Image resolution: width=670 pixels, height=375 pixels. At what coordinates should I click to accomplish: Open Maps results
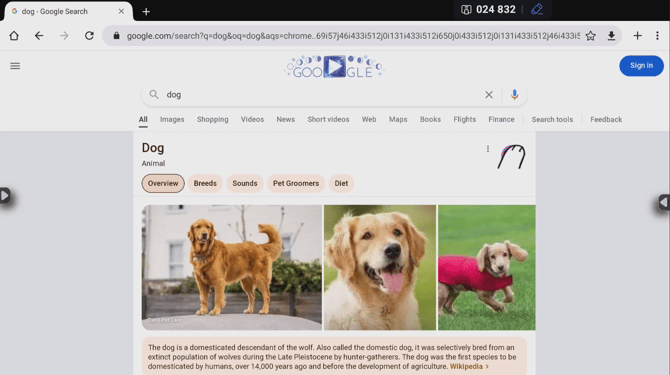(398, 120)
